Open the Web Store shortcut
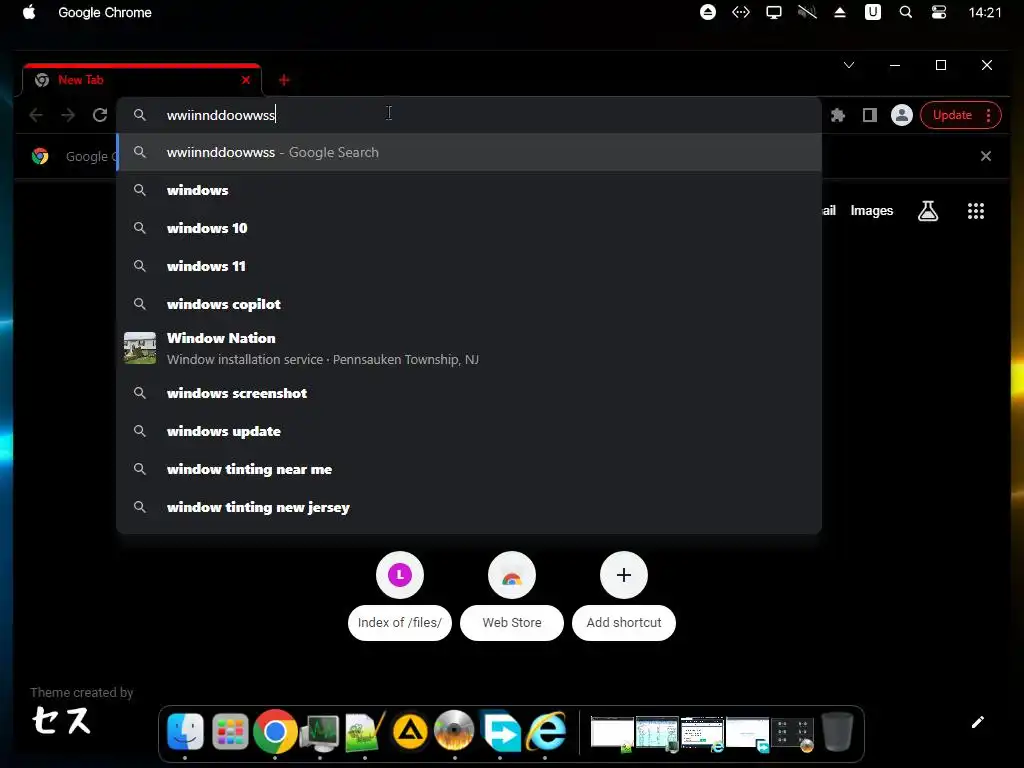 512,596
